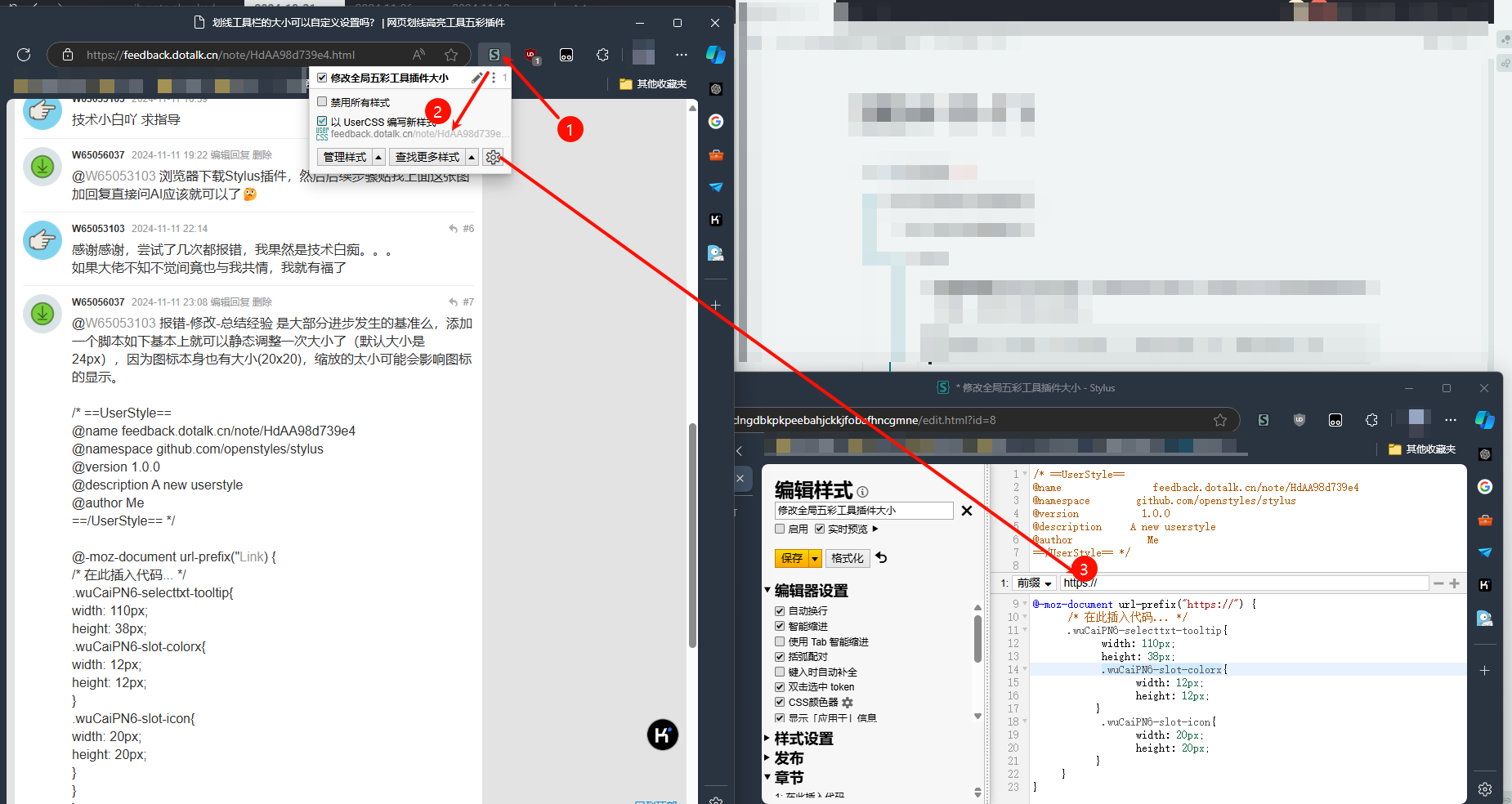
Task: Open the 前缀 rule type dropdown
Action: (1034, 583)
